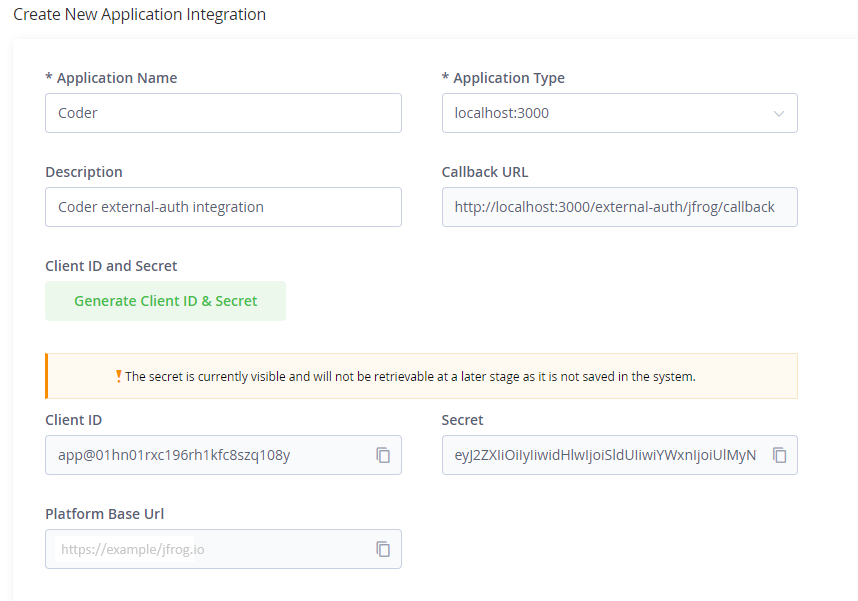Screen dimensions: 858x601
Task: Open the localhost:3000 Application Type combo box
Action: 619,113
